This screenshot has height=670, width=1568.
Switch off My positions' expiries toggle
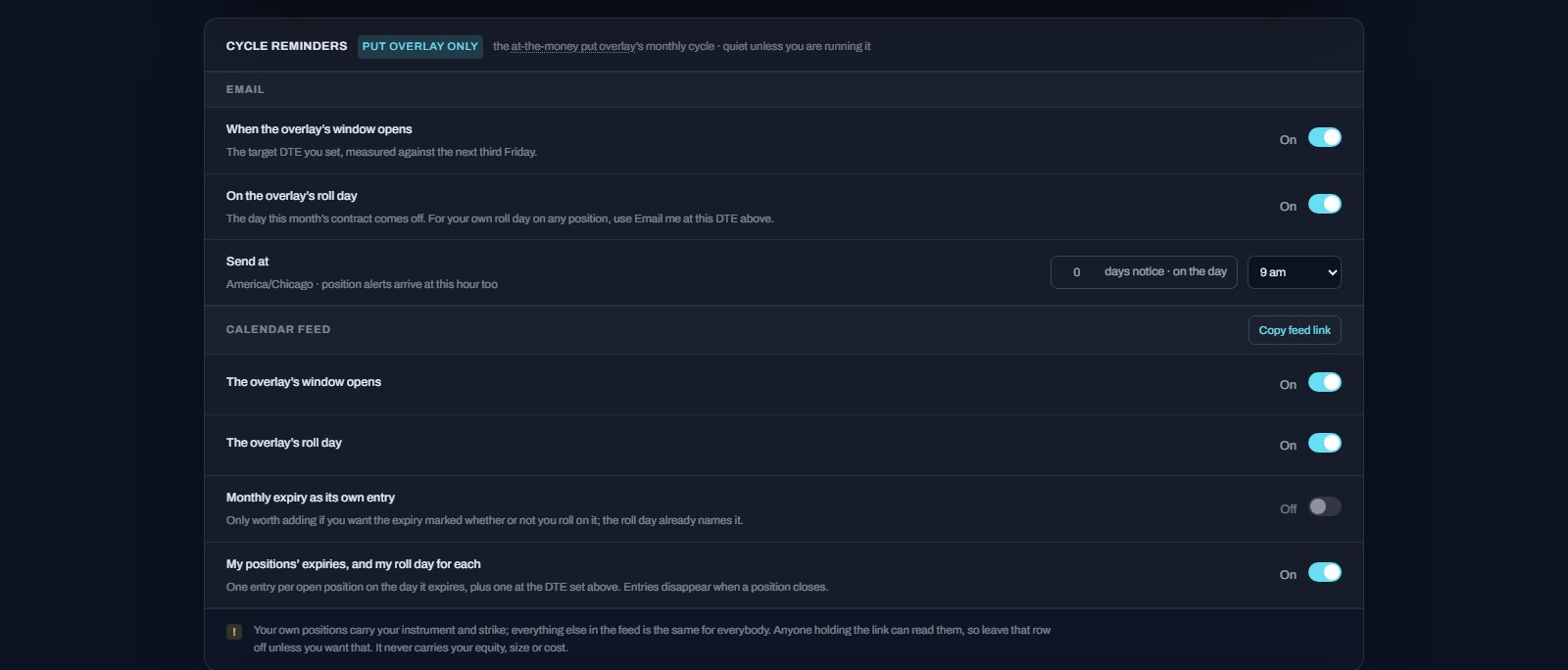click(x=1324, y=572)
